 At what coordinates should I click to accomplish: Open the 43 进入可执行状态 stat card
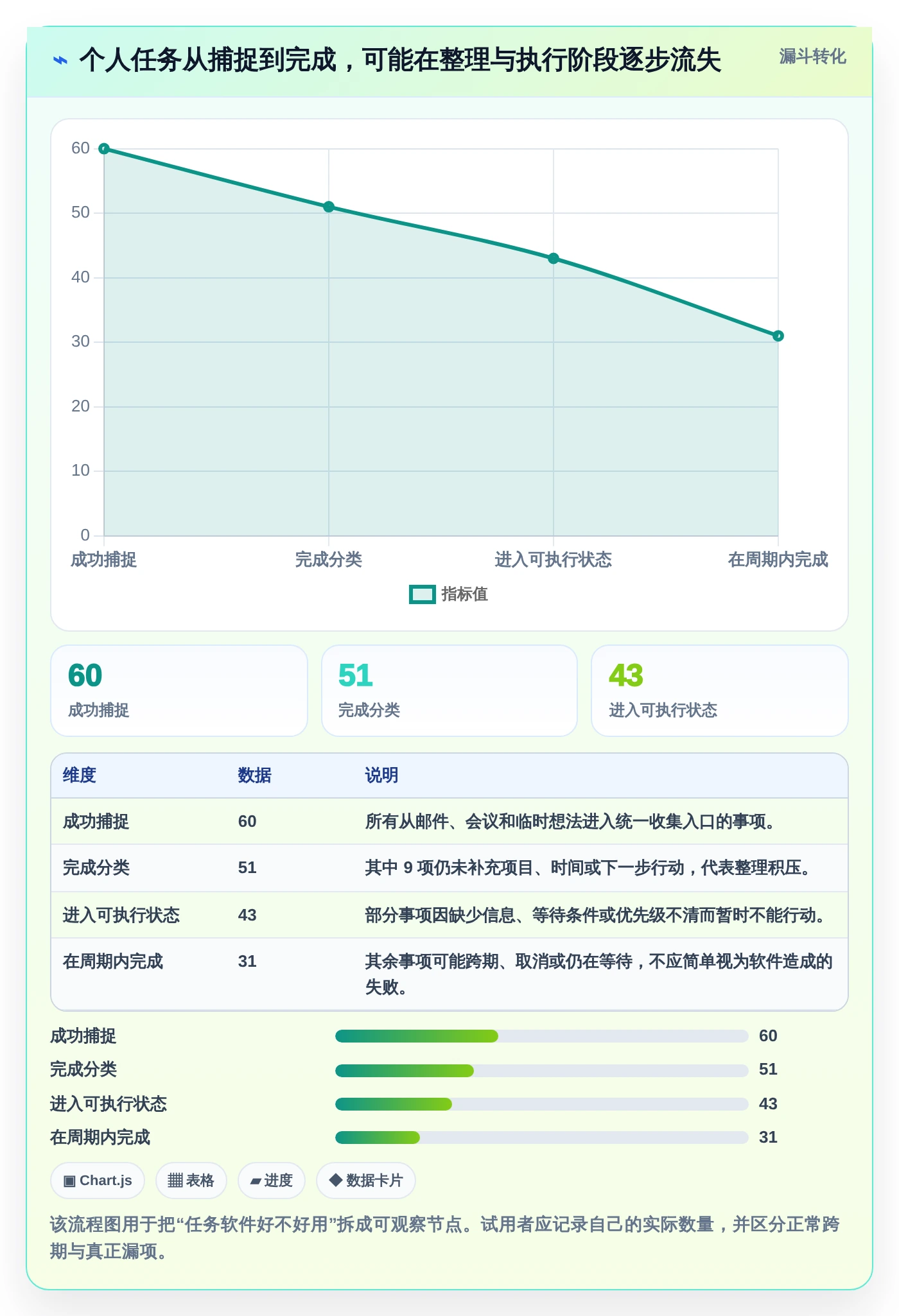click(720, 691)
